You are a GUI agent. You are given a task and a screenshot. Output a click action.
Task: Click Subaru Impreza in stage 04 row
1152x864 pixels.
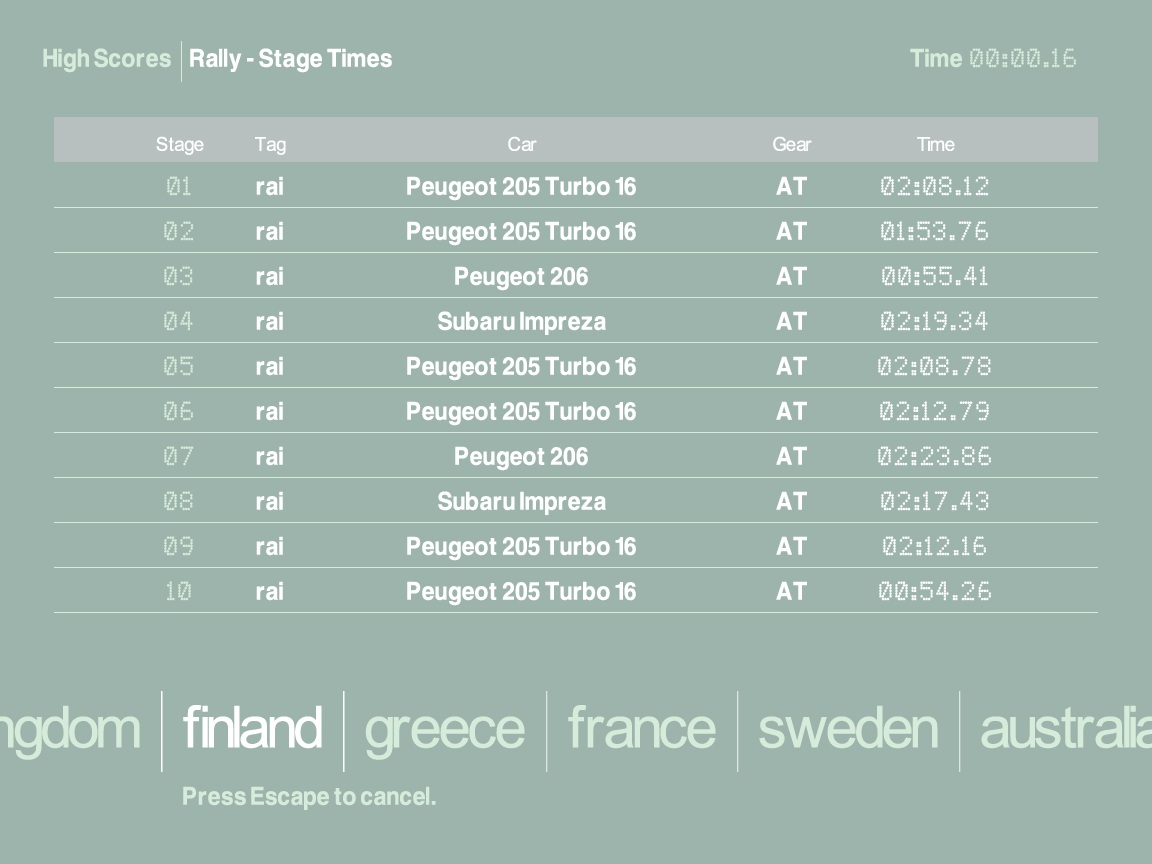[521, 321]
